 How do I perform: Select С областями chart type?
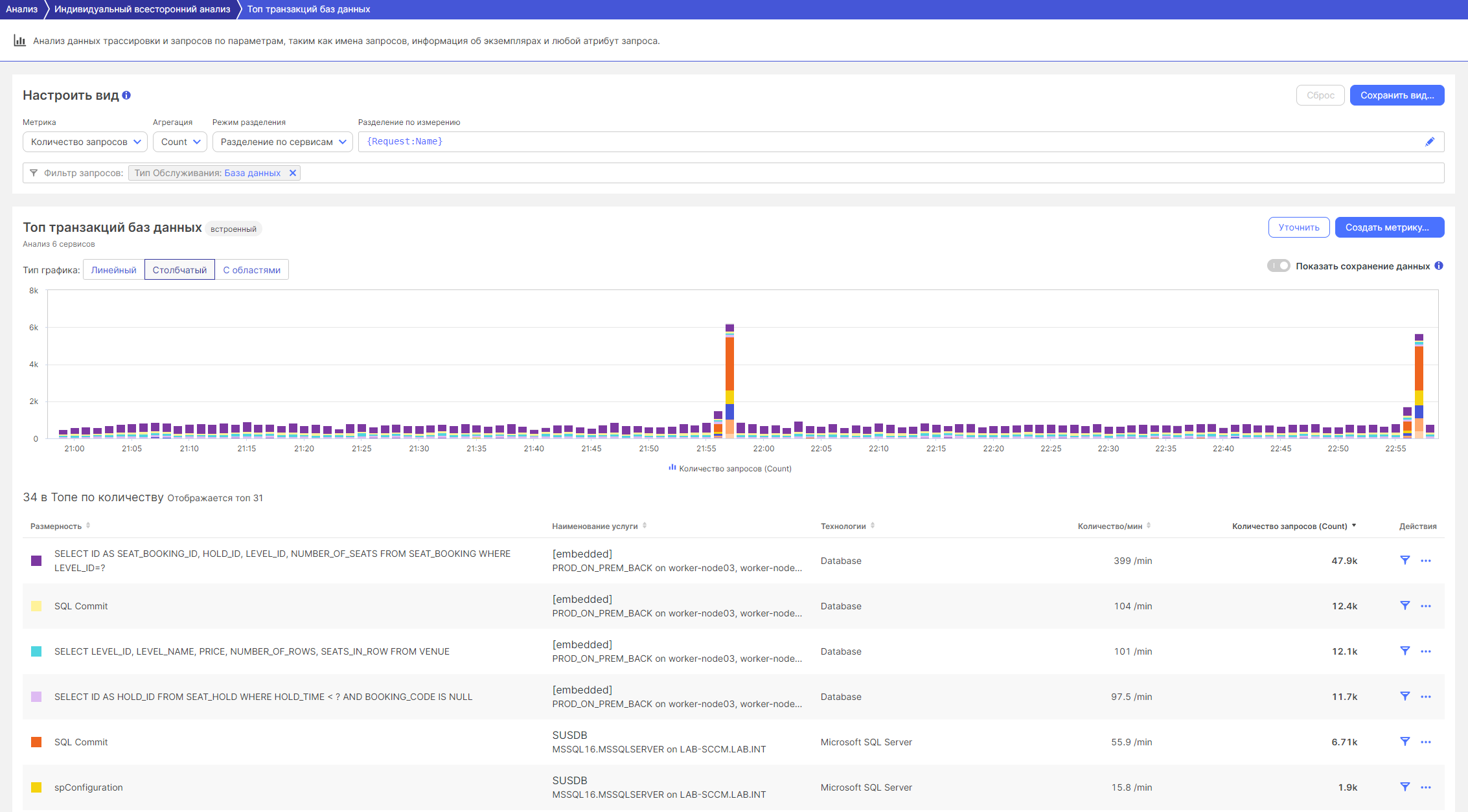coord(251,270)
